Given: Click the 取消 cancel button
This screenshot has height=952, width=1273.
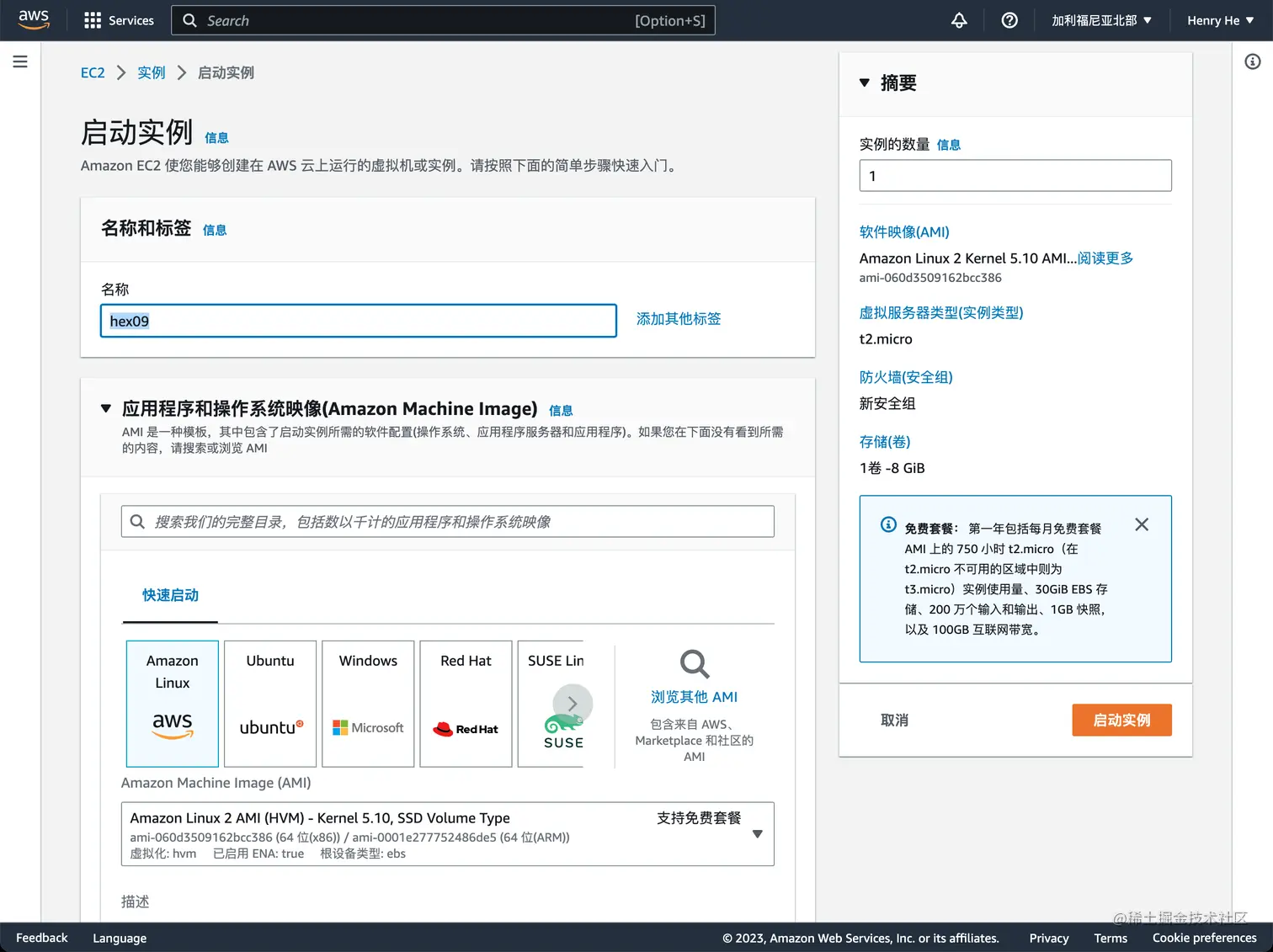Looking at the screenshot, I should pyautogui.click(x=894, y=721).
